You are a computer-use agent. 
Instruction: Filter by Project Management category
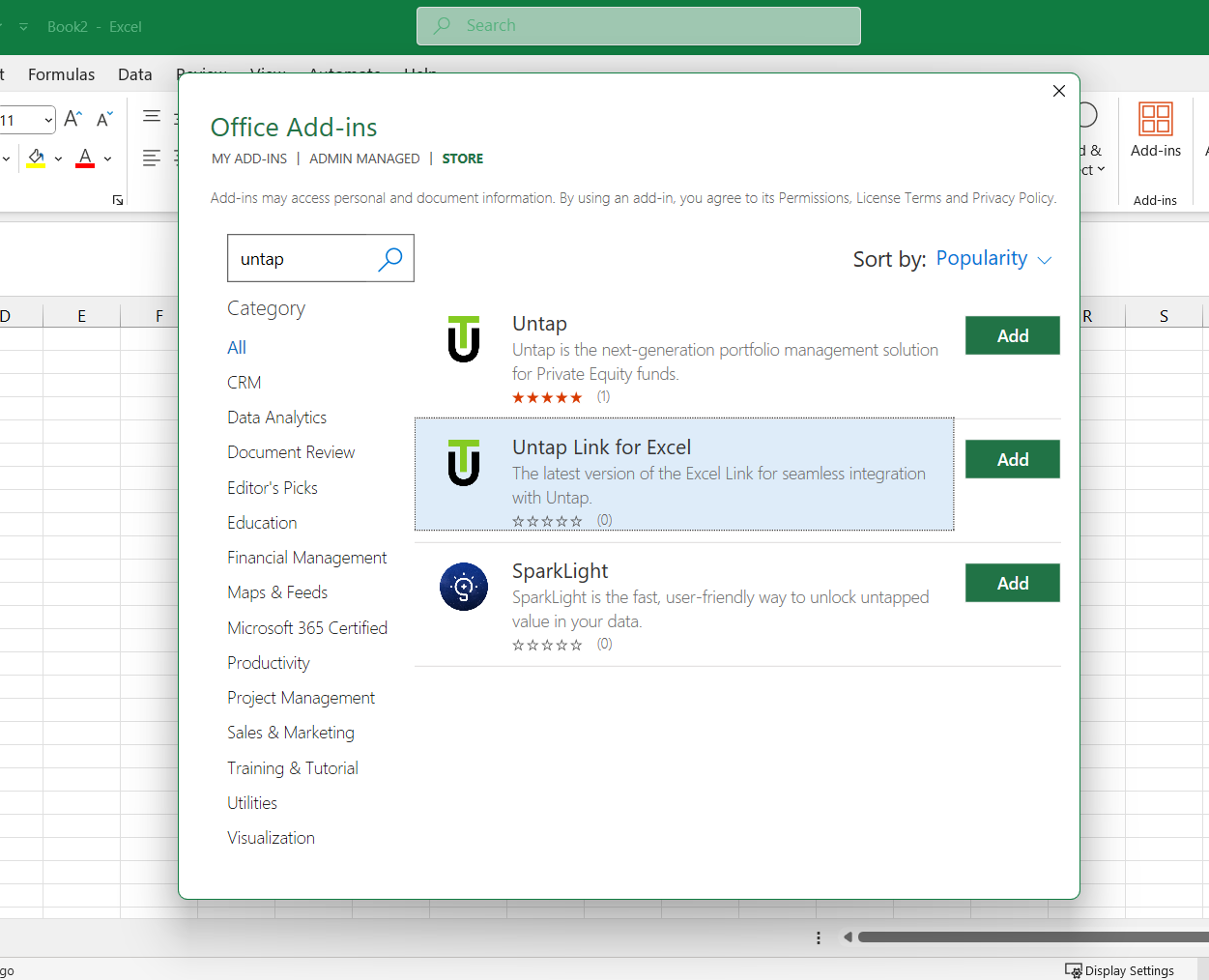[x=301, y=698]
